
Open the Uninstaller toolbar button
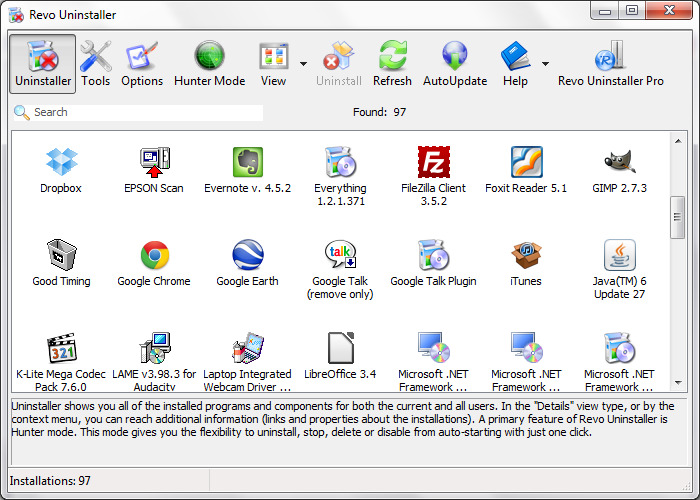(43, 64)
